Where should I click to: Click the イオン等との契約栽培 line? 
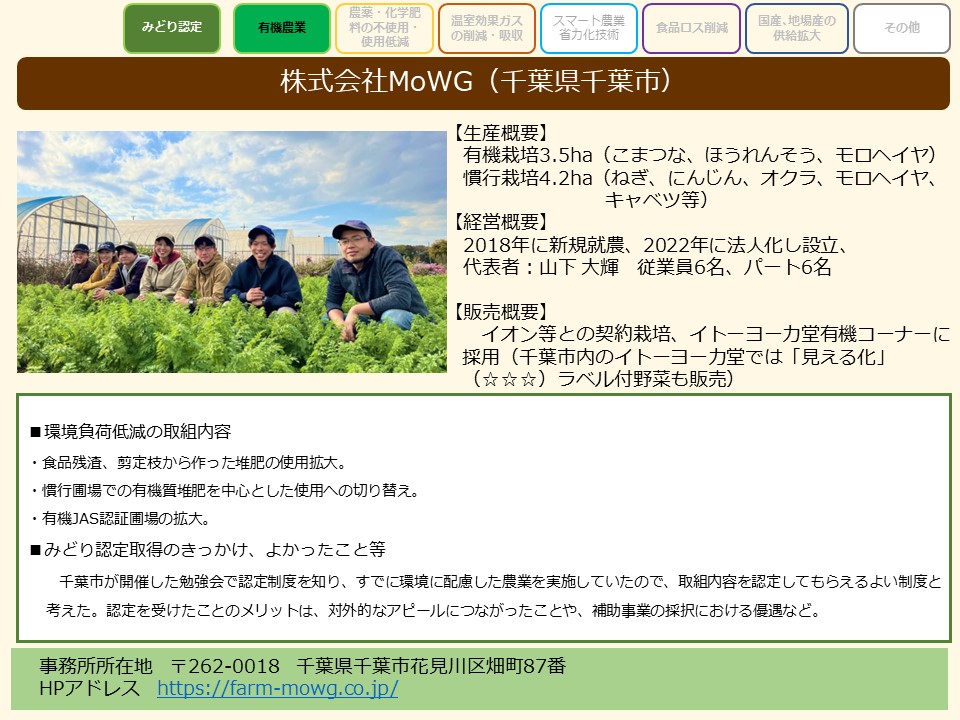point(715,334)
